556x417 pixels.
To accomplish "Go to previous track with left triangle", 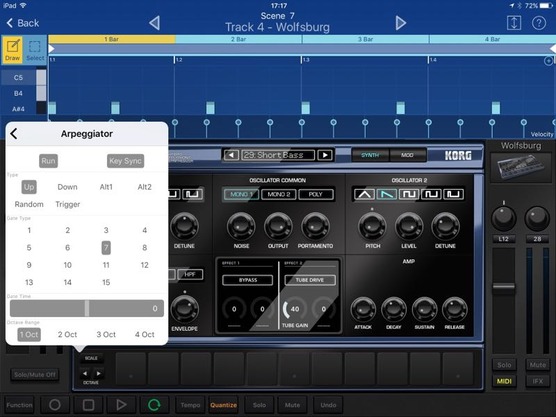I will click(x=154, y=23).
